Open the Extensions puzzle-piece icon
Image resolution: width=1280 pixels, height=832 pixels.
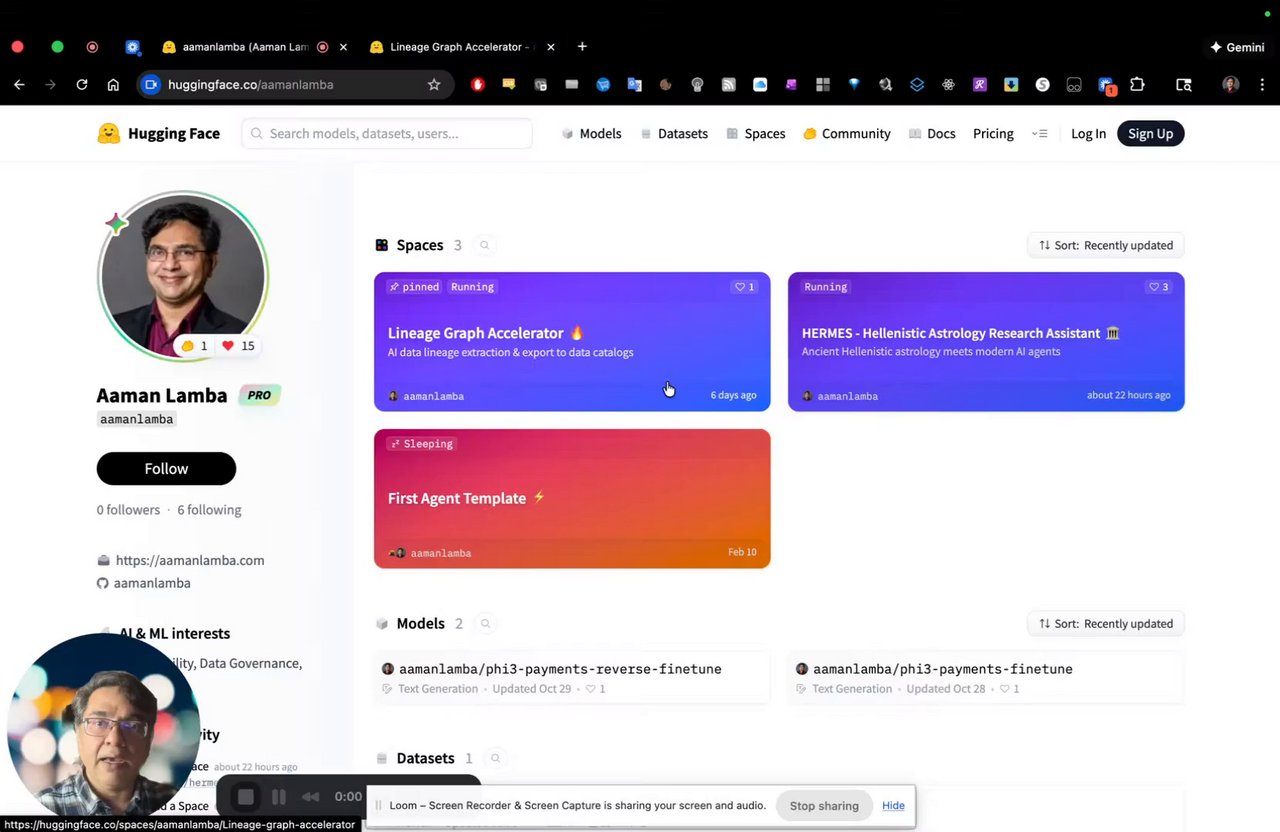tap(1137, 85)
